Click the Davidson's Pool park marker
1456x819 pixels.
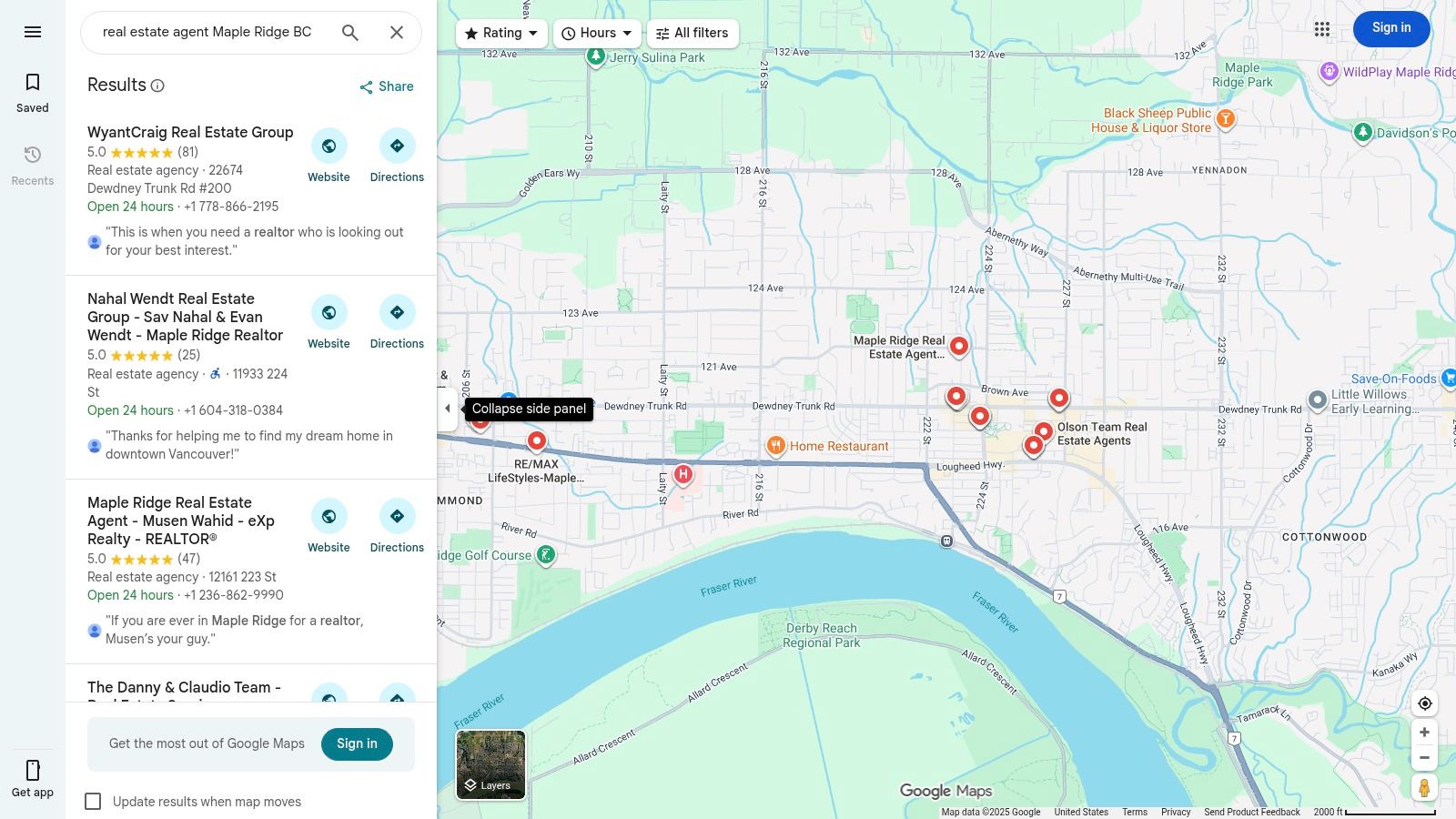[x=1362, y=133]
